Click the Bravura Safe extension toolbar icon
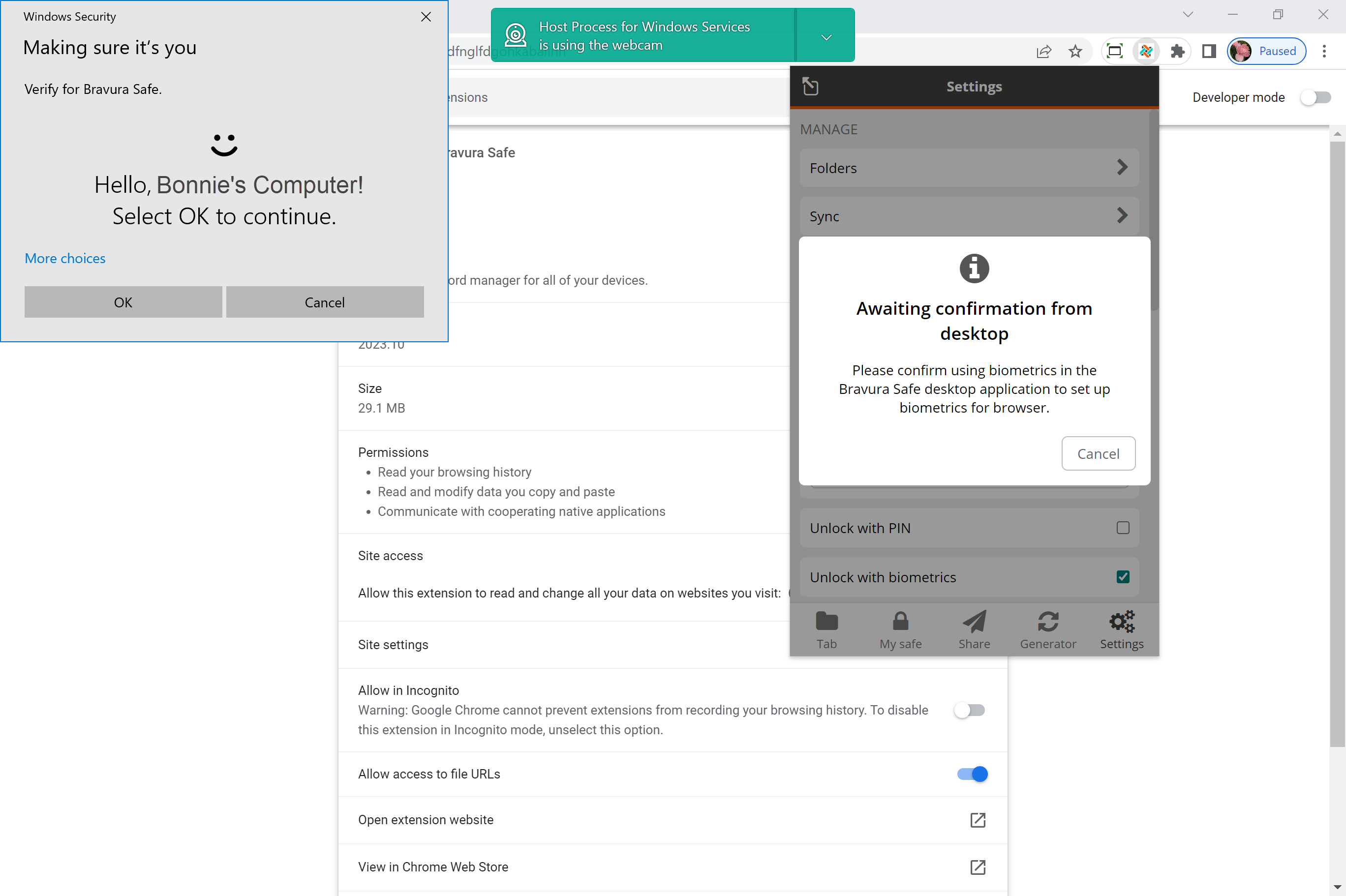The image size is (1346, 896). pos(1145,52)
